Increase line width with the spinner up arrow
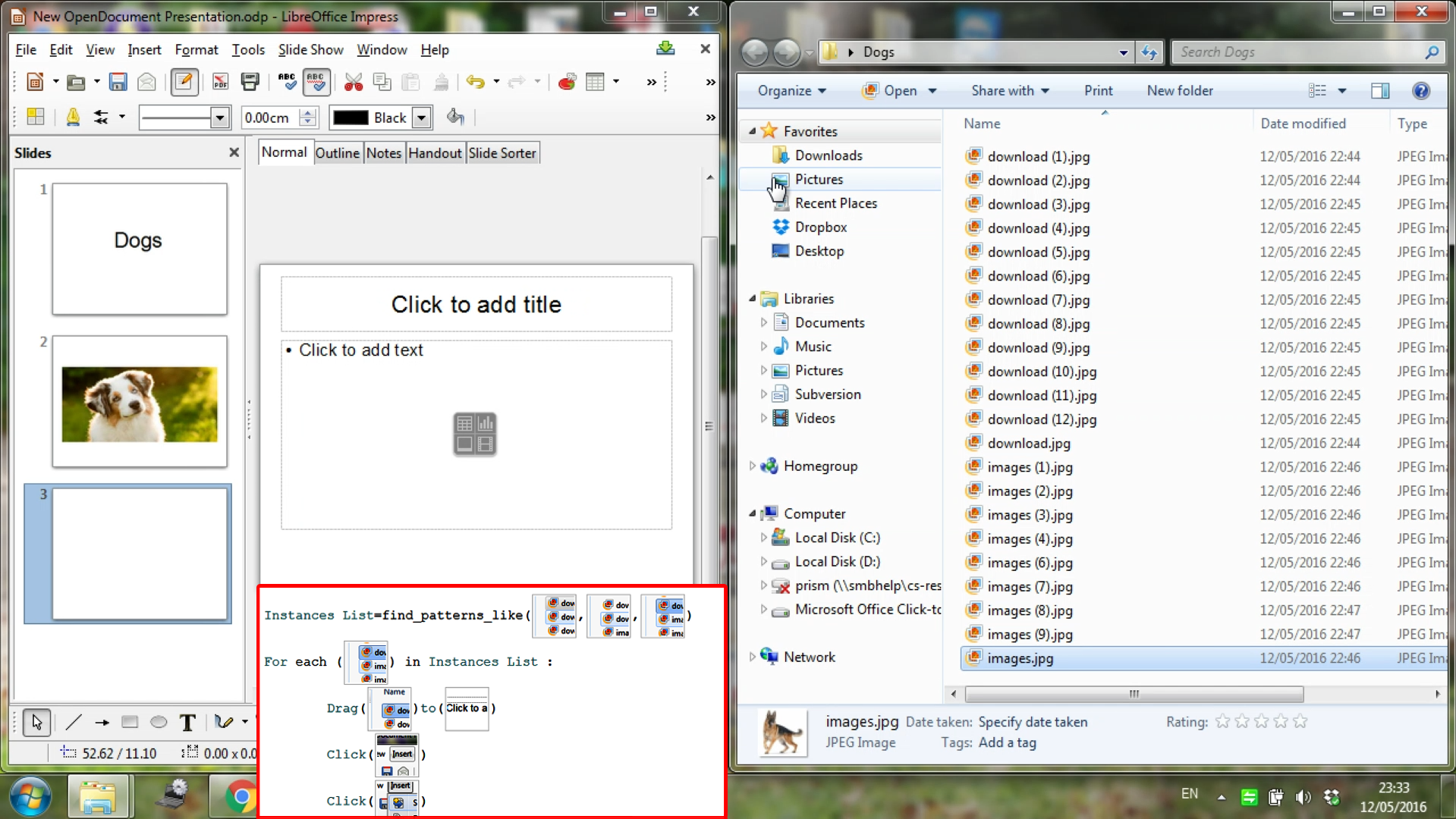 coord(308,113)
